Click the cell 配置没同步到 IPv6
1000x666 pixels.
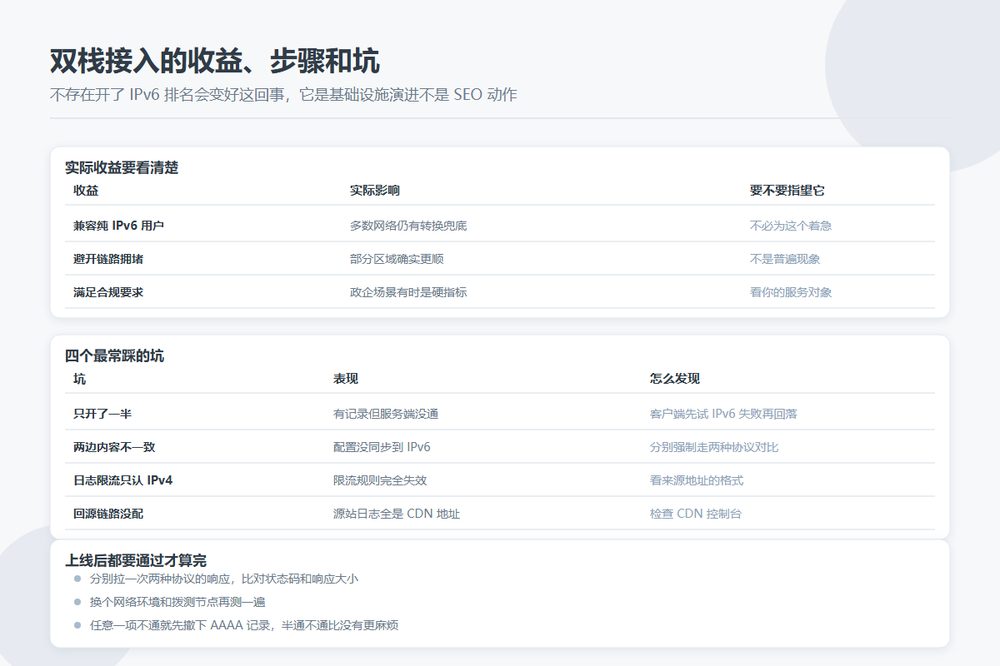[x=381, y=447]
